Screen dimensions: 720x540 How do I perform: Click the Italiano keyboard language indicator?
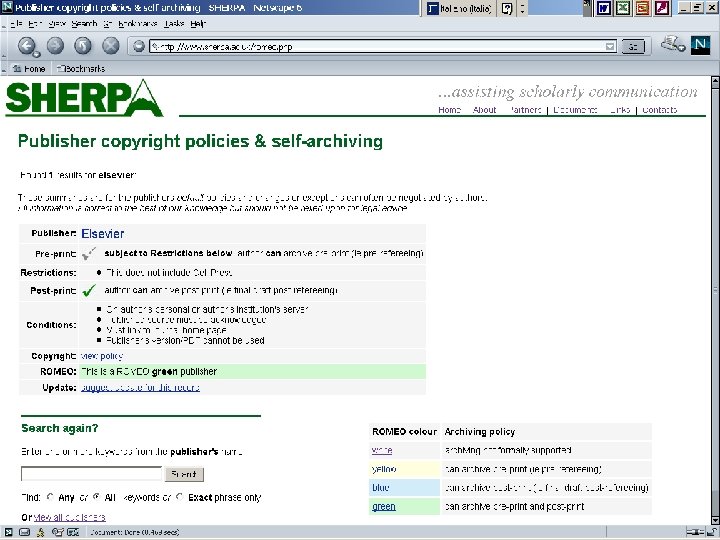[x=459, y=8]
